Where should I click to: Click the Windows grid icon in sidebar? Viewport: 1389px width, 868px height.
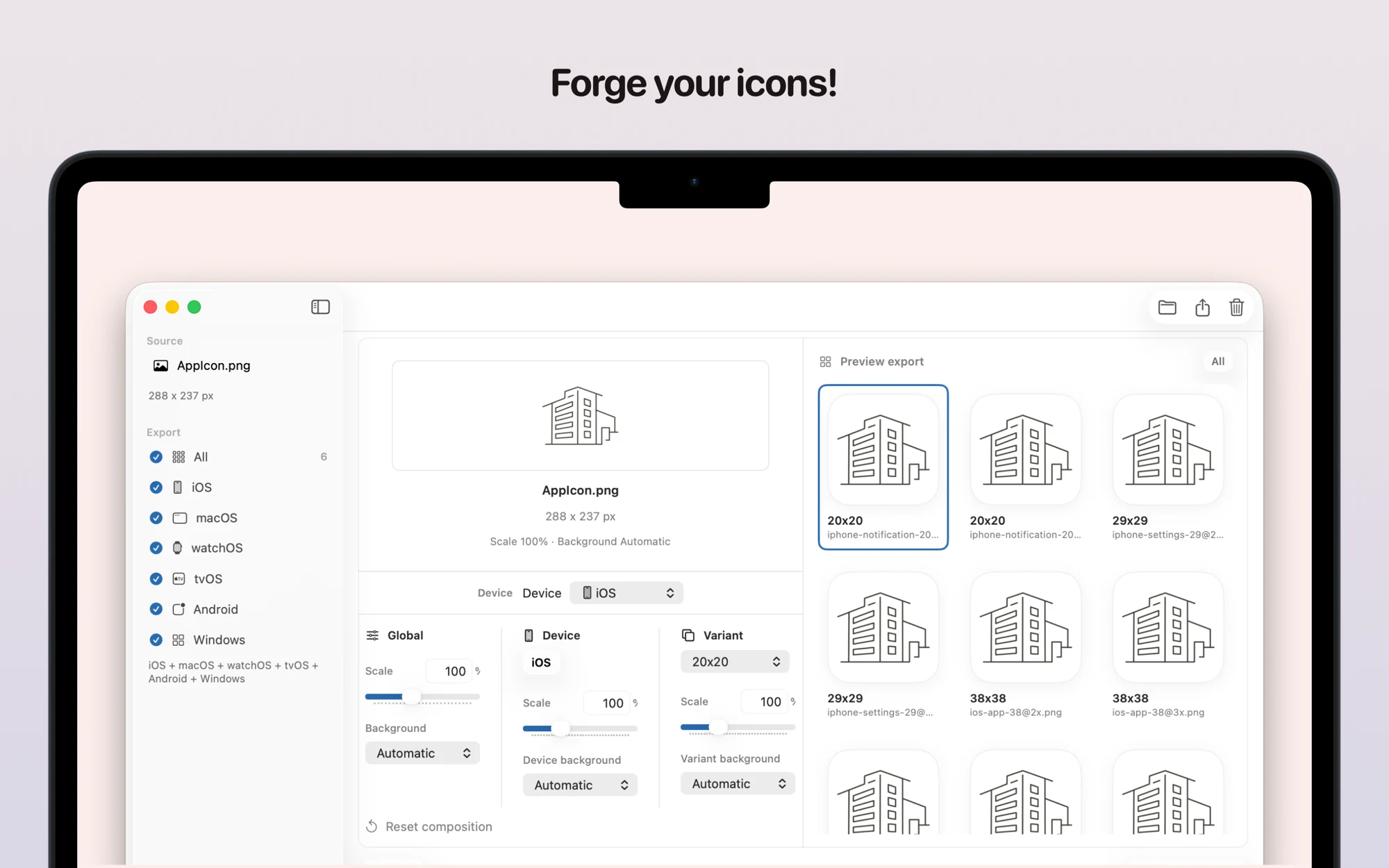[x=178, y=640]
